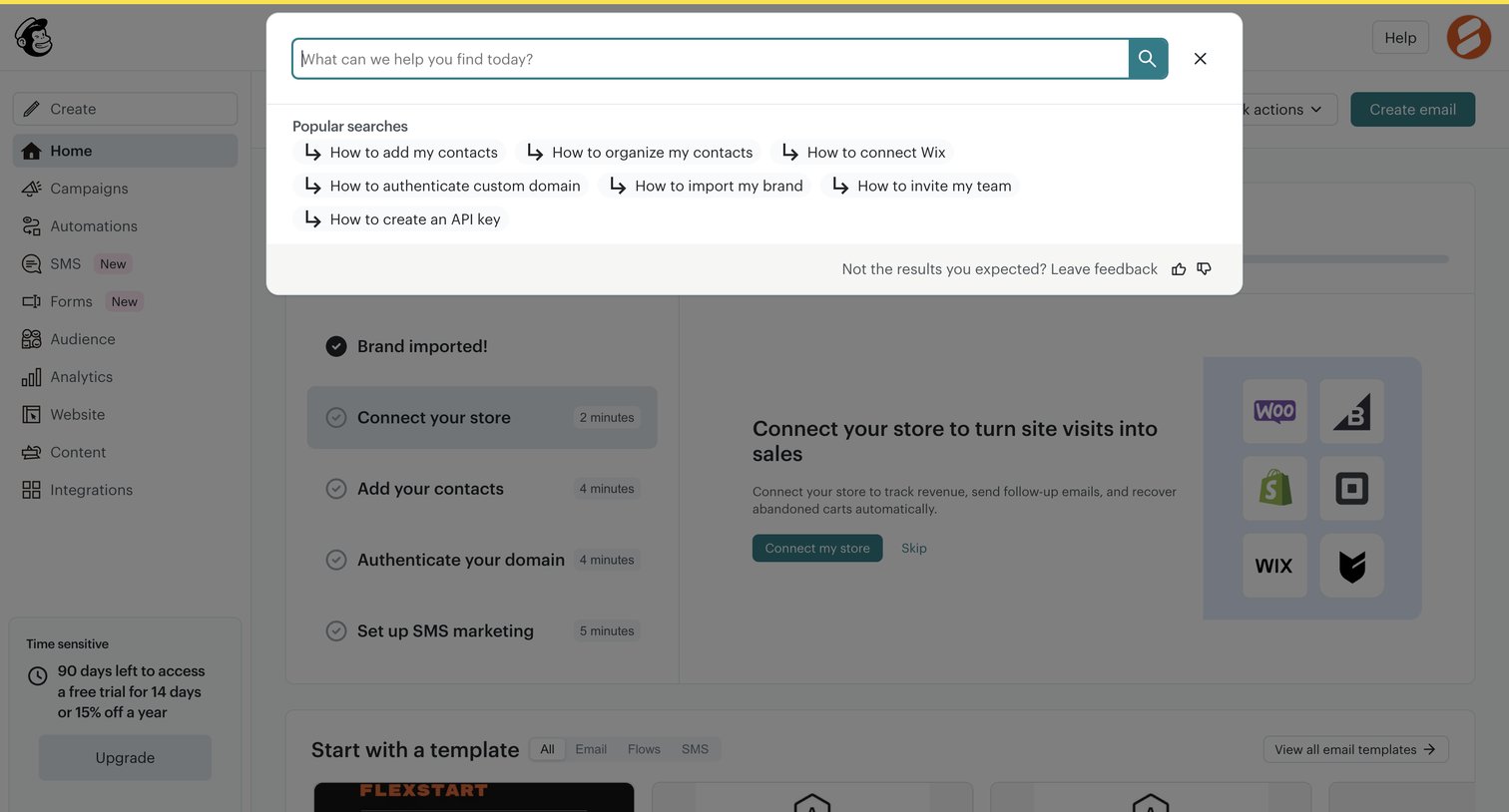Viewport: 1509px width, 812px height.
Task: Select the Shopify store logo
Action: 1274,489
